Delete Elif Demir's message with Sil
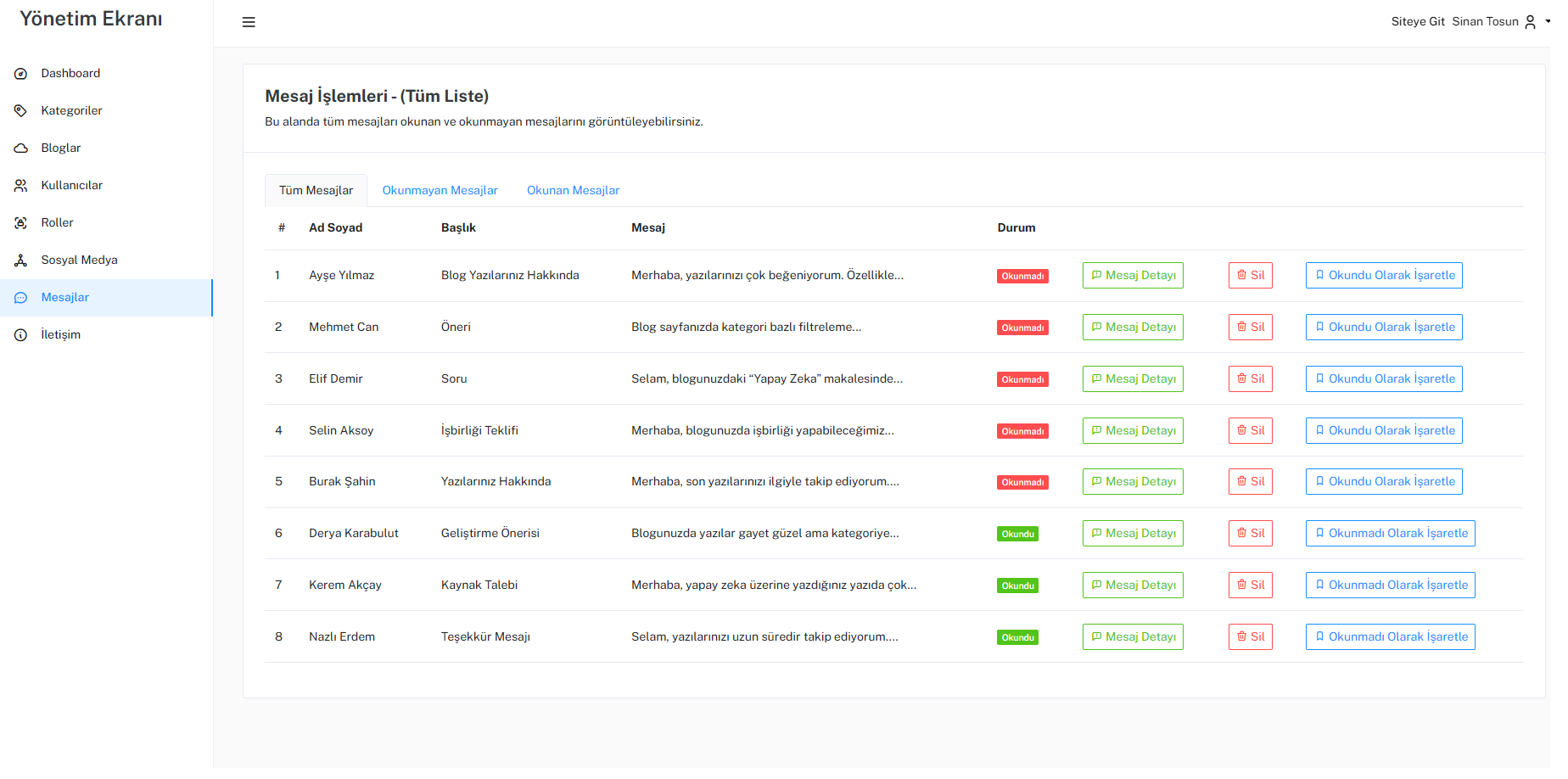The image size is (1568, 779). coord(1250,379)
